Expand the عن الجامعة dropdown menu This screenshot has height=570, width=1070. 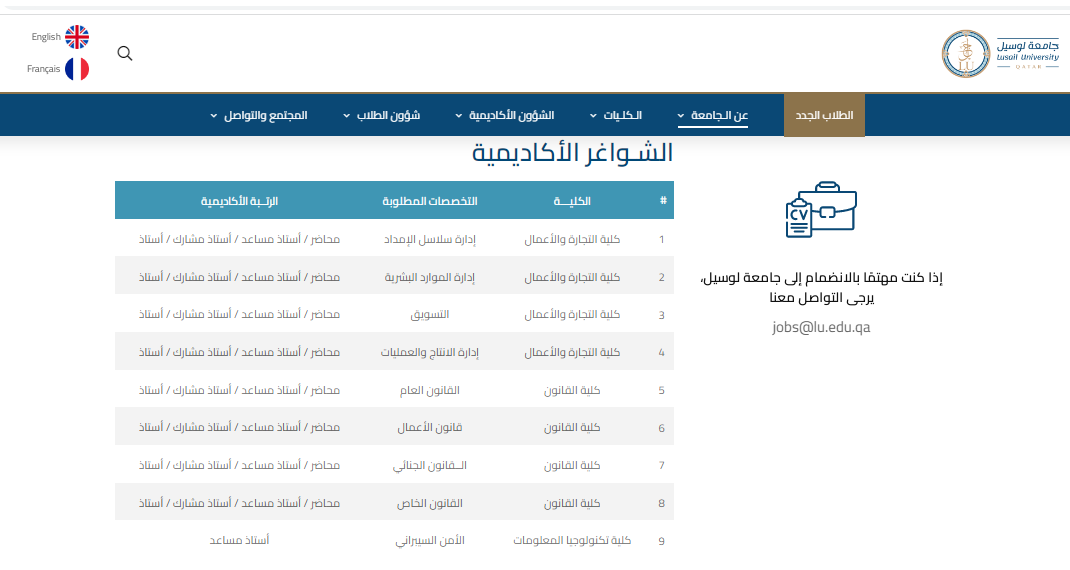pyautogui.click(x=713, y=115)
